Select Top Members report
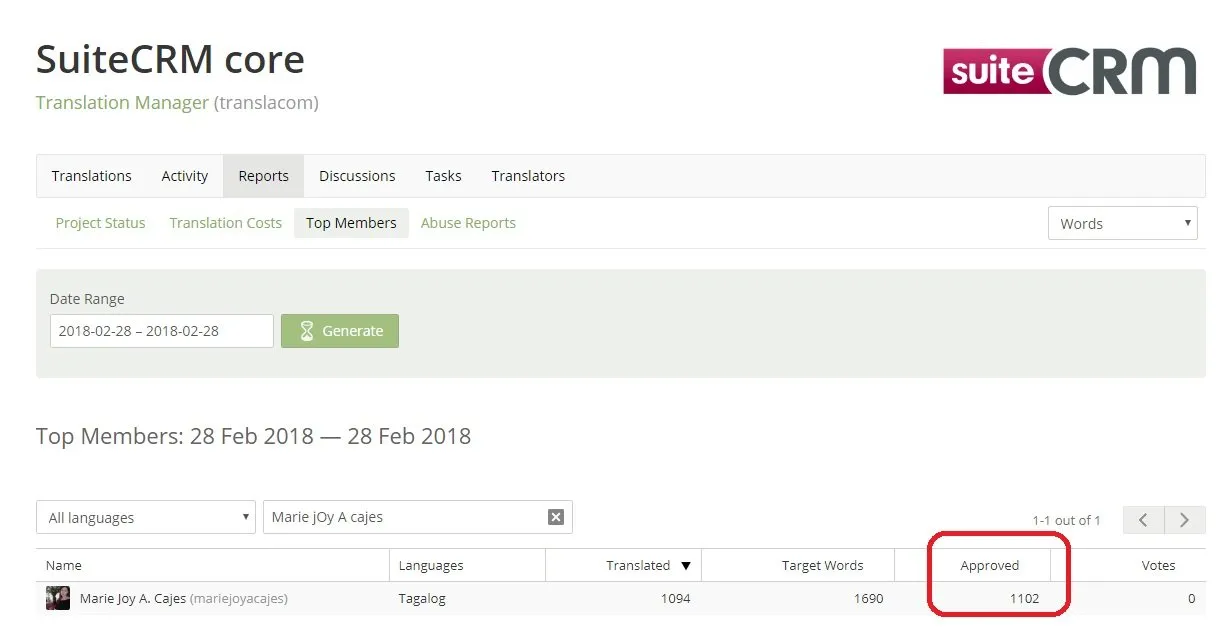The height and width of the screenshot is (627, 1225). click(351, 223)
